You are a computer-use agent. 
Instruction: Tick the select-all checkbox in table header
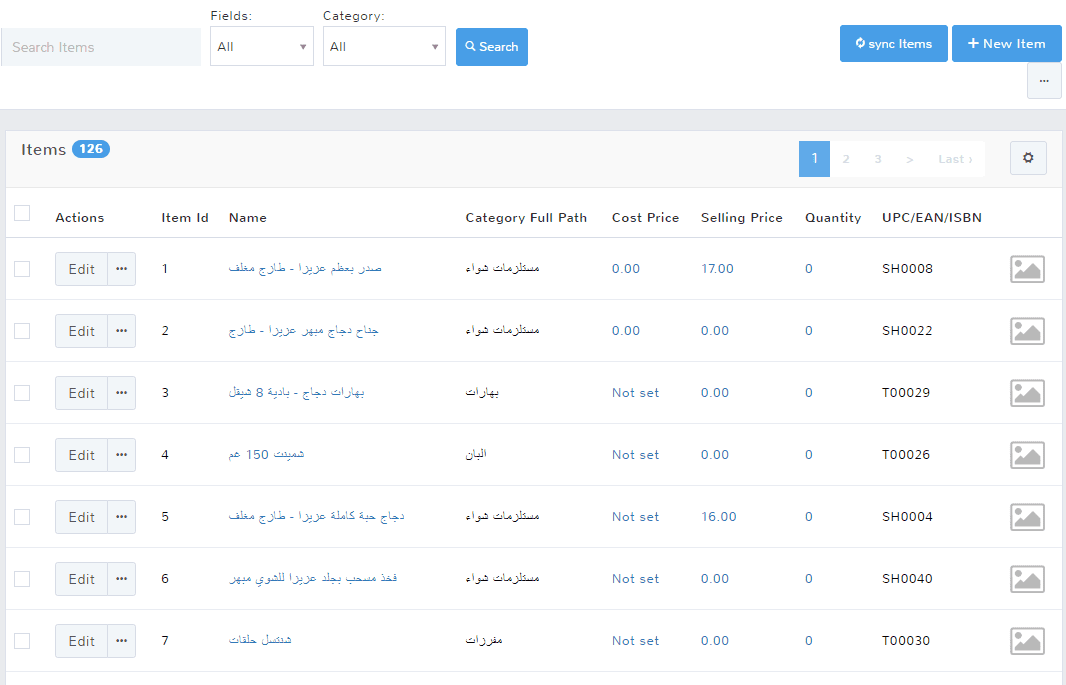[22, 213]
